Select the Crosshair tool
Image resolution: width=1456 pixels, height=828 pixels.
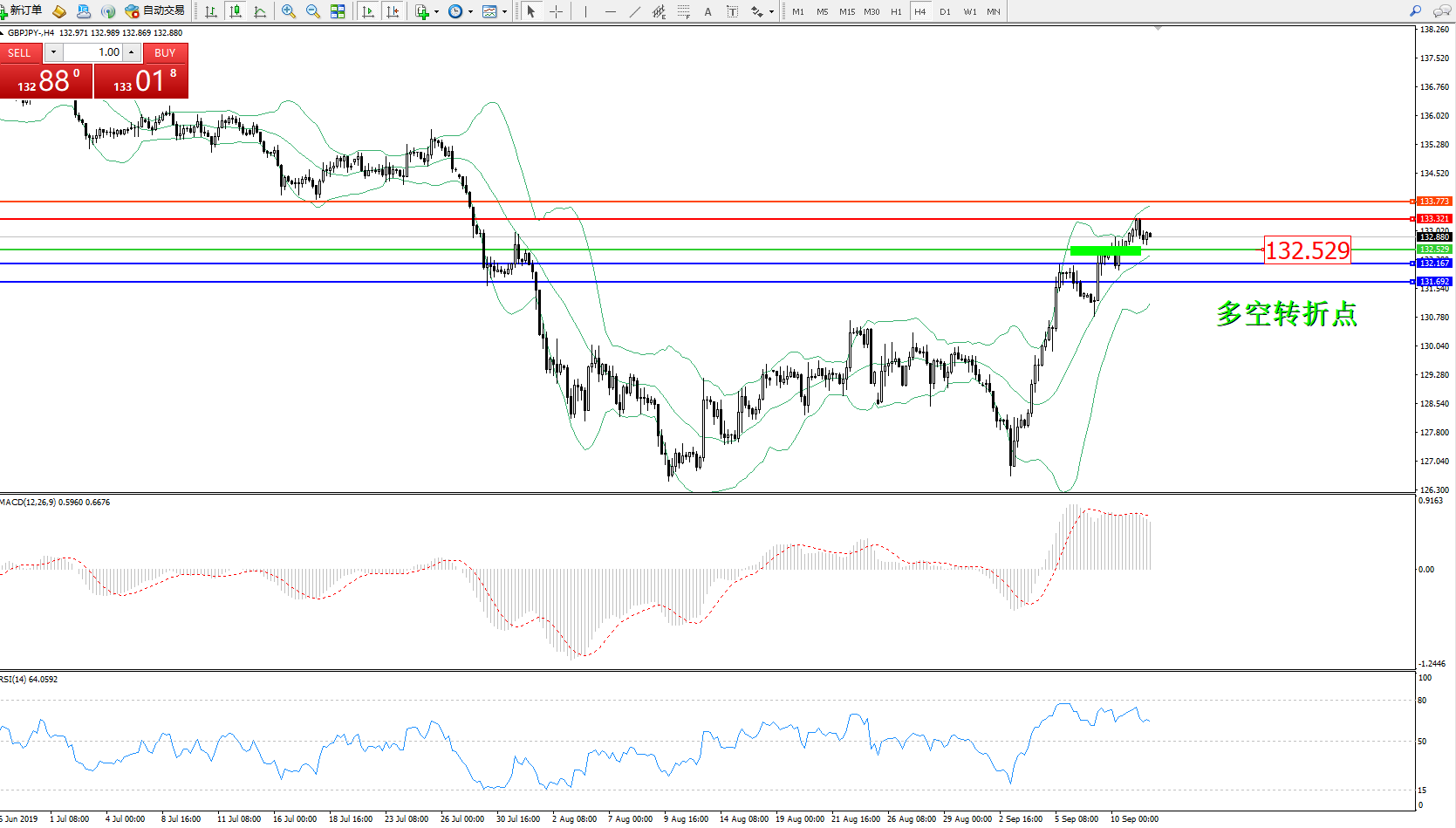pyautogui.click(x=556, y=11)
